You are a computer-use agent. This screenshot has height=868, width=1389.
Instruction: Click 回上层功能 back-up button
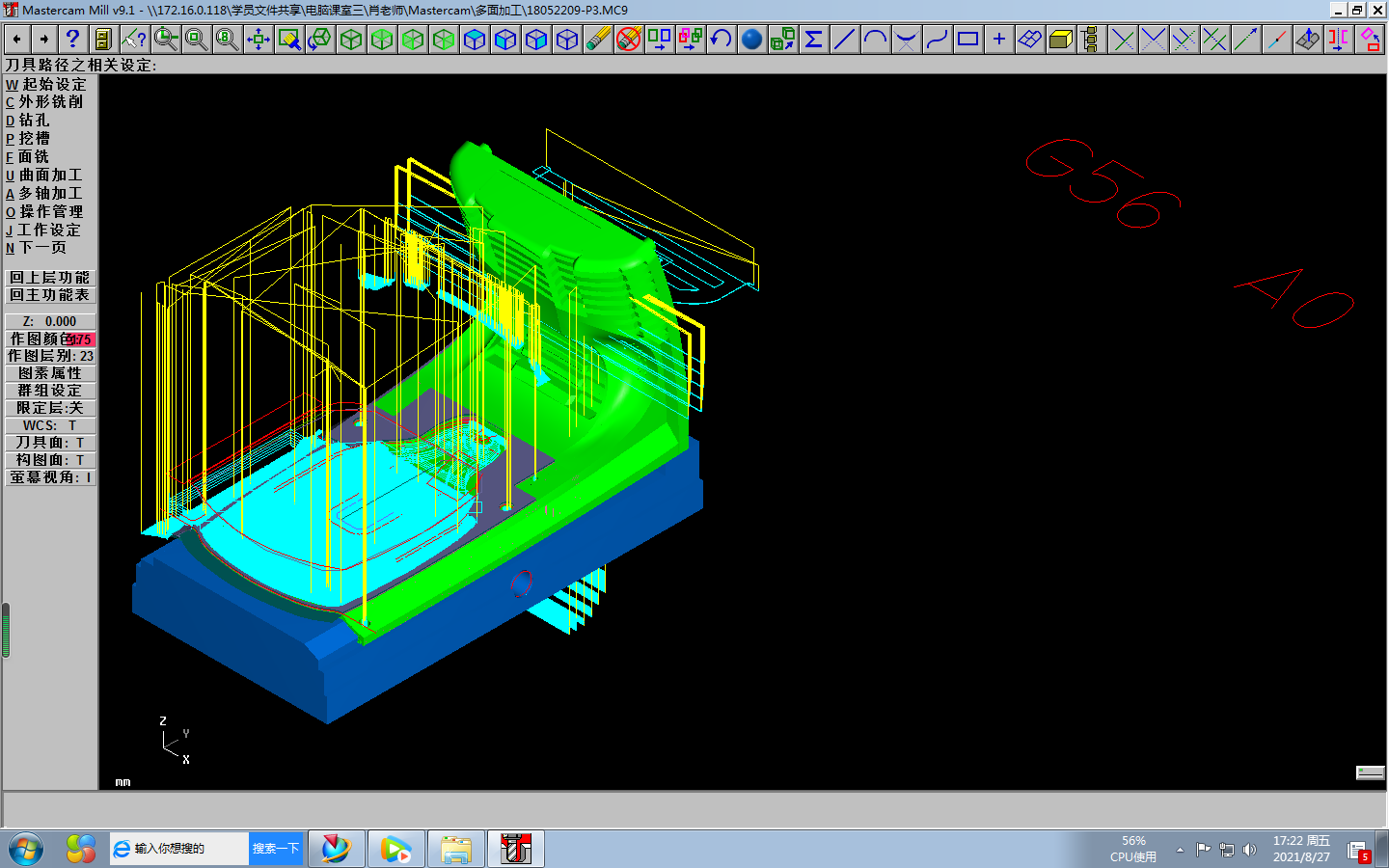click(50, 278)
